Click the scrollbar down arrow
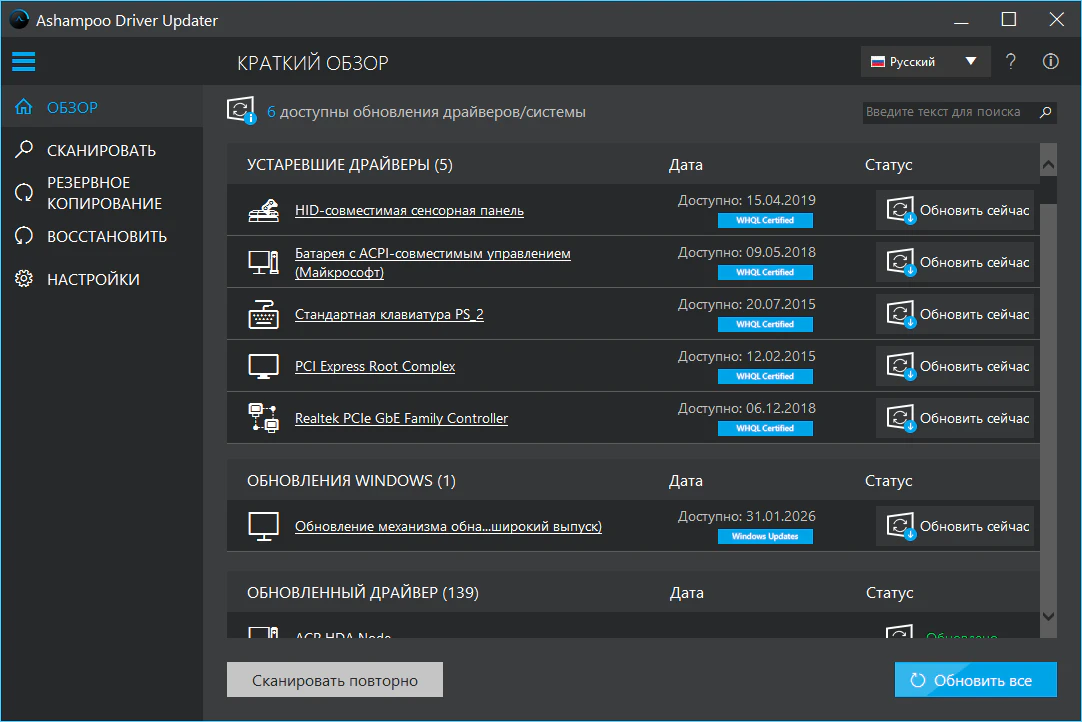1082x722 pixels. (1048, 617)
